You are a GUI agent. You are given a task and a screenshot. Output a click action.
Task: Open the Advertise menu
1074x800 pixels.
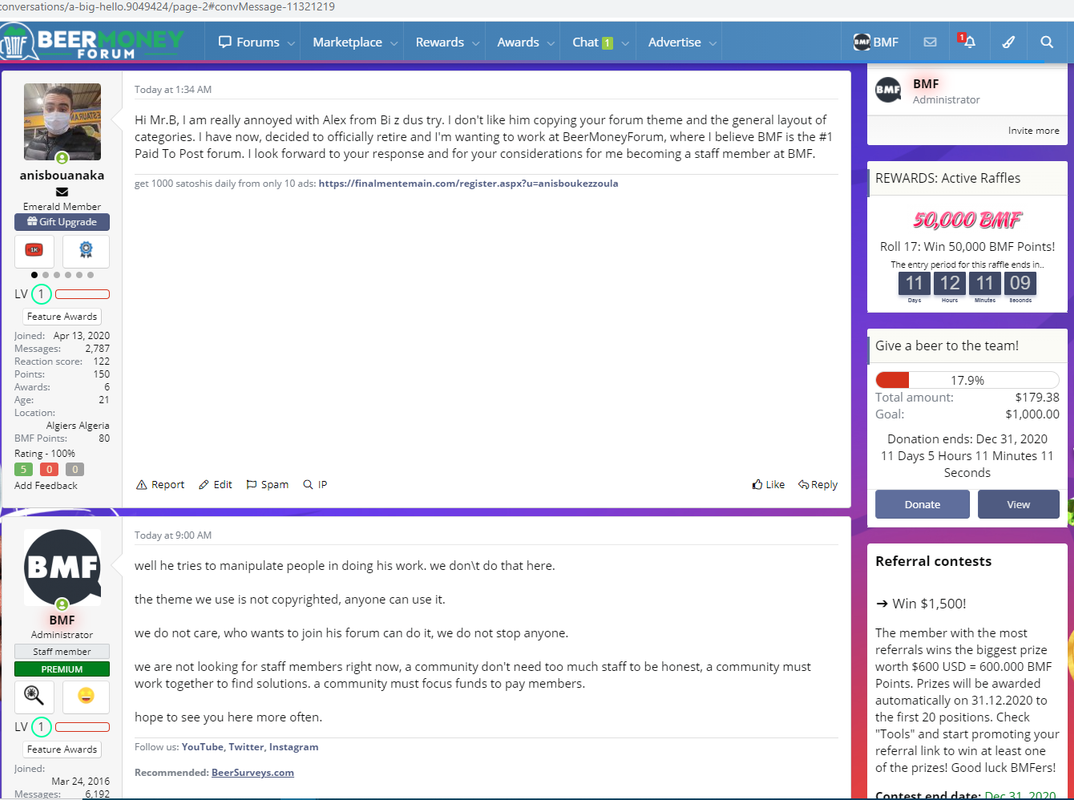click(x=675, y=42)
